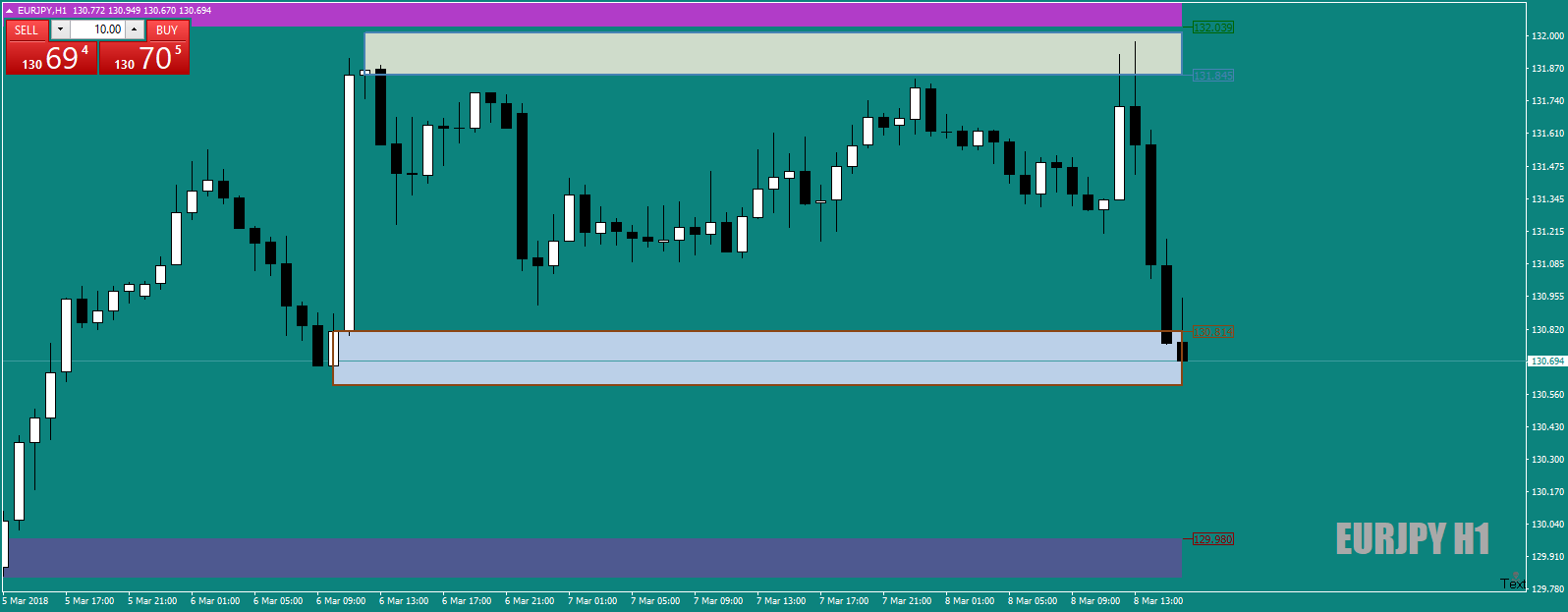Click the 131.085 price scale label
This screenshot has width=1568, height=612.
click(1547, 264)
